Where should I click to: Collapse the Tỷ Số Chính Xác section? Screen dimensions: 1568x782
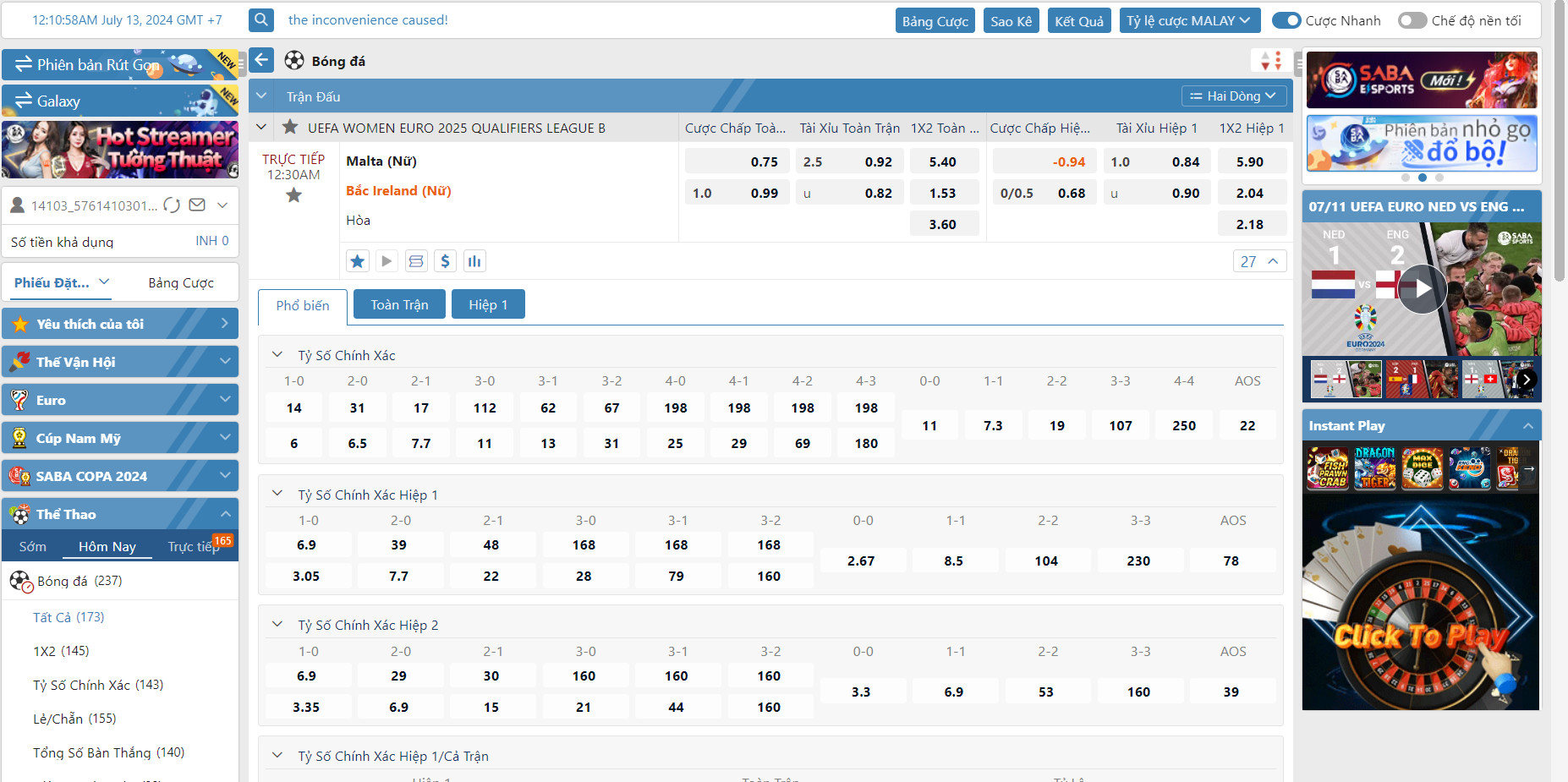[277, 355]
